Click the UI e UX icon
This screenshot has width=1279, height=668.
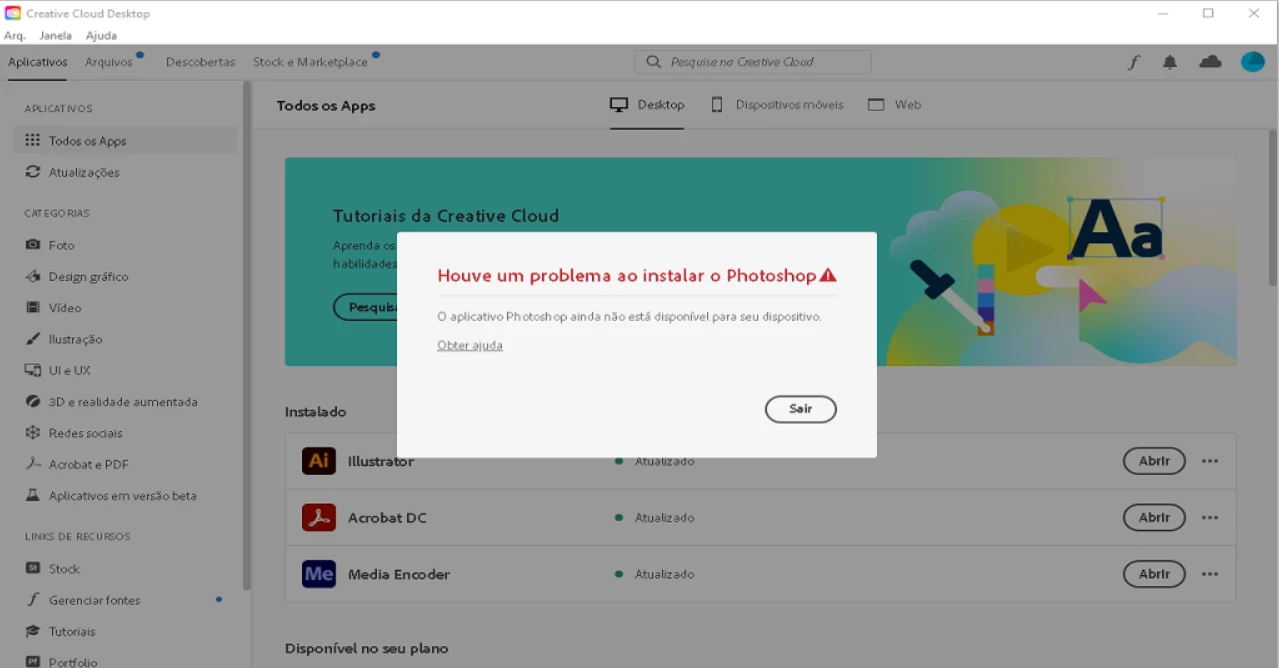[33, 370]
